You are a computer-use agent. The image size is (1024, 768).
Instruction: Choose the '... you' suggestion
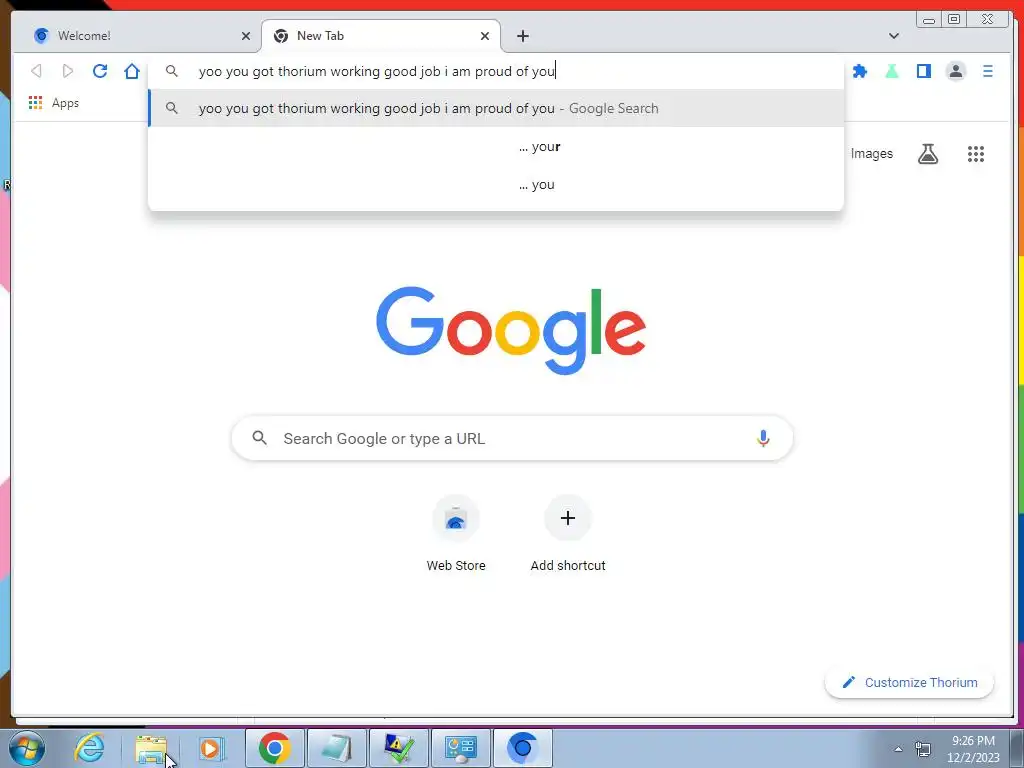point(496,184)
